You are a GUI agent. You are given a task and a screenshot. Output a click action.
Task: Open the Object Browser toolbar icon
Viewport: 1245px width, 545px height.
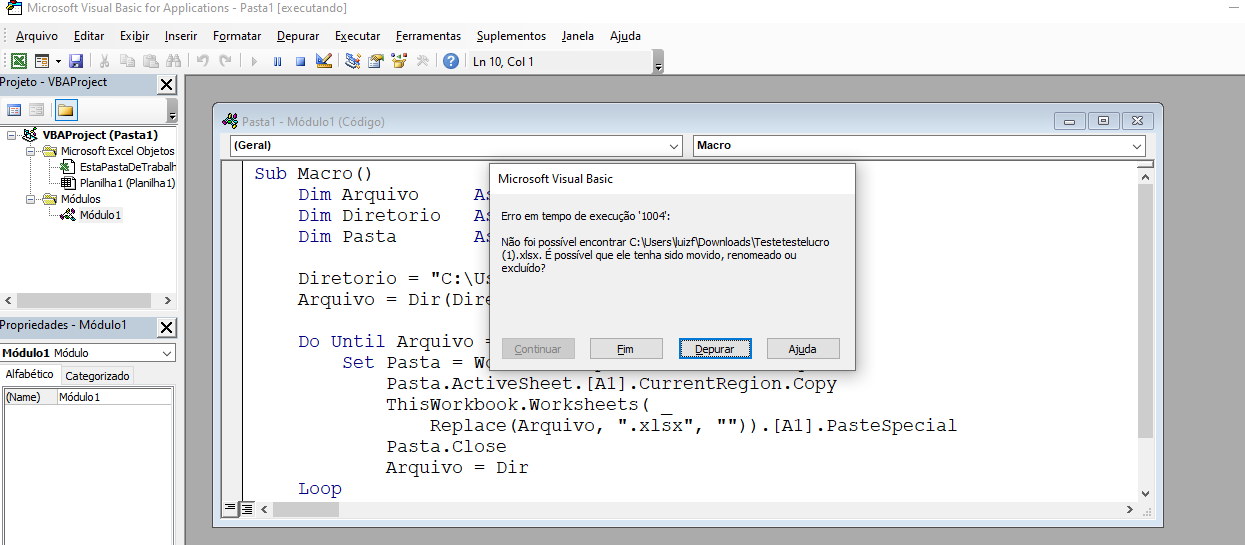click(399, 61)
